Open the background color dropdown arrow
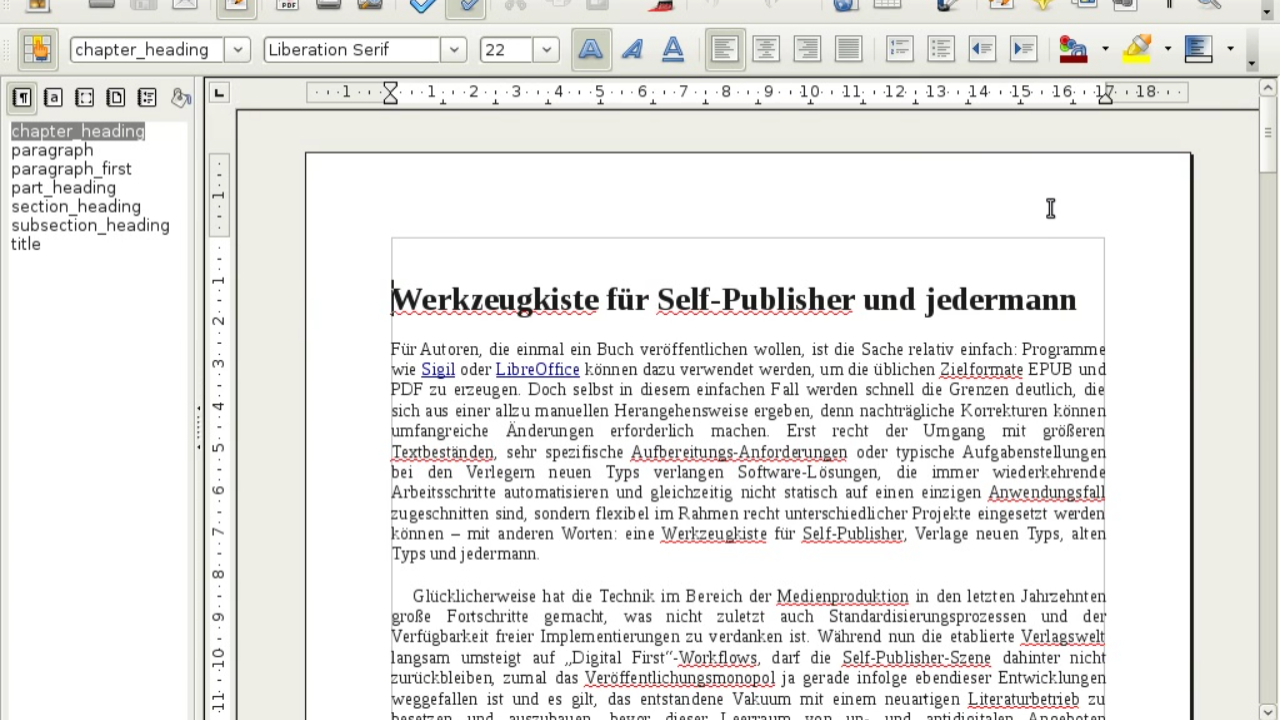This screenshot has width=1280, height=720. pos(1230,49)
